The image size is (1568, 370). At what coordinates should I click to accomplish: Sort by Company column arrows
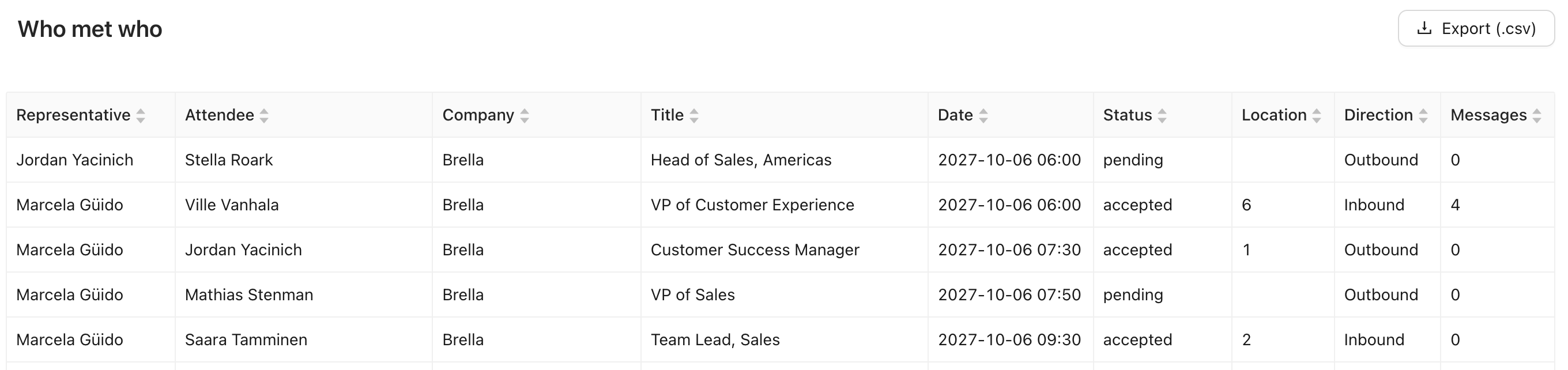(x=525, y=116)
